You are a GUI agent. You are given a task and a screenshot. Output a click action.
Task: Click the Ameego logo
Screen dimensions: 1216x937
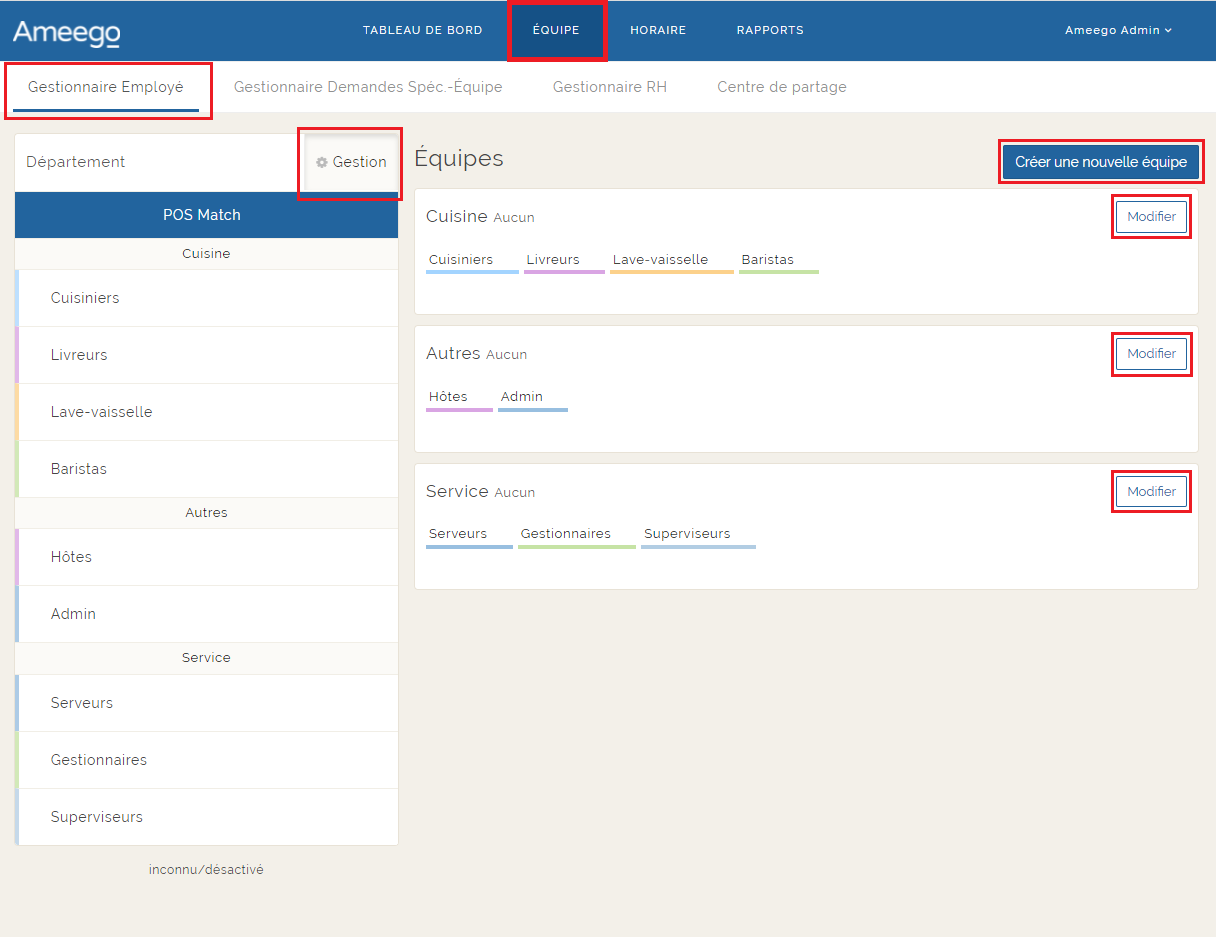[66, 32]
